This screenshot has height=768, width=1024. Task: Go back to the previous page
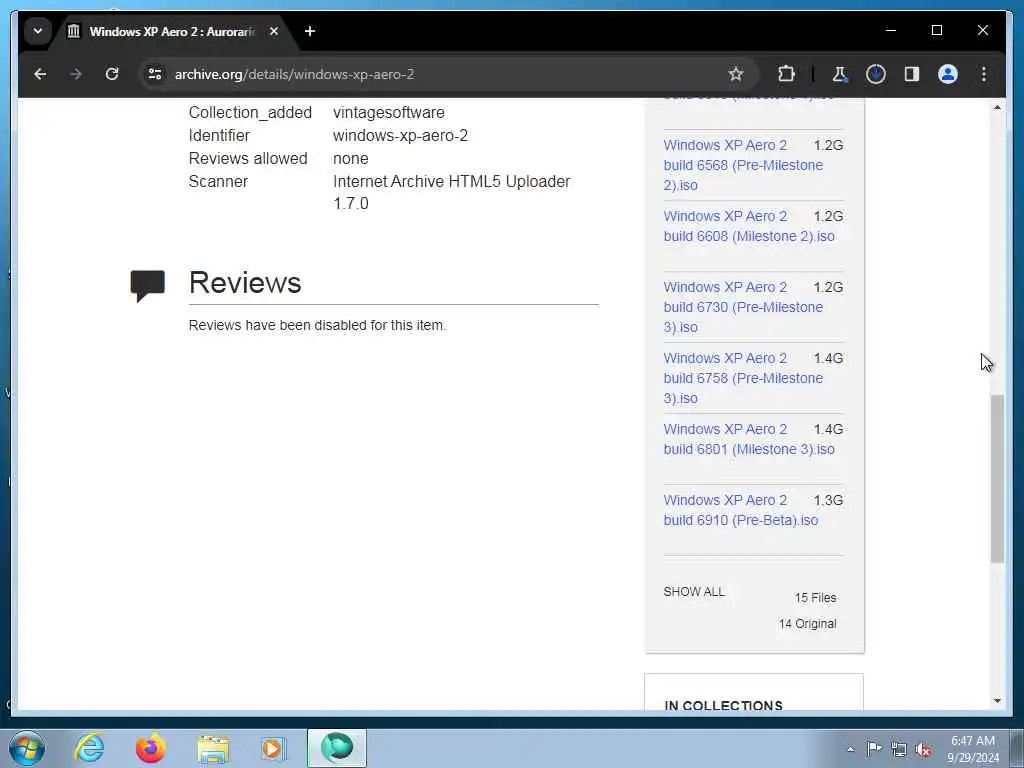pyautogui.click(x=40, y=74)
